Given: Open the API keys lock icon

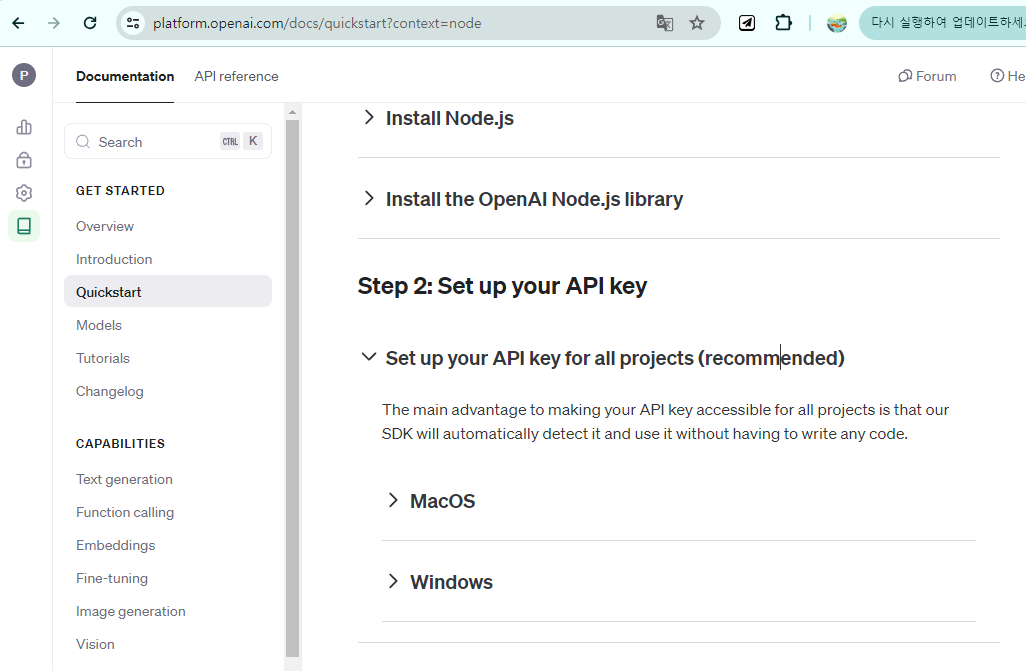Looking at the screenshot, I should click(24, 160).
